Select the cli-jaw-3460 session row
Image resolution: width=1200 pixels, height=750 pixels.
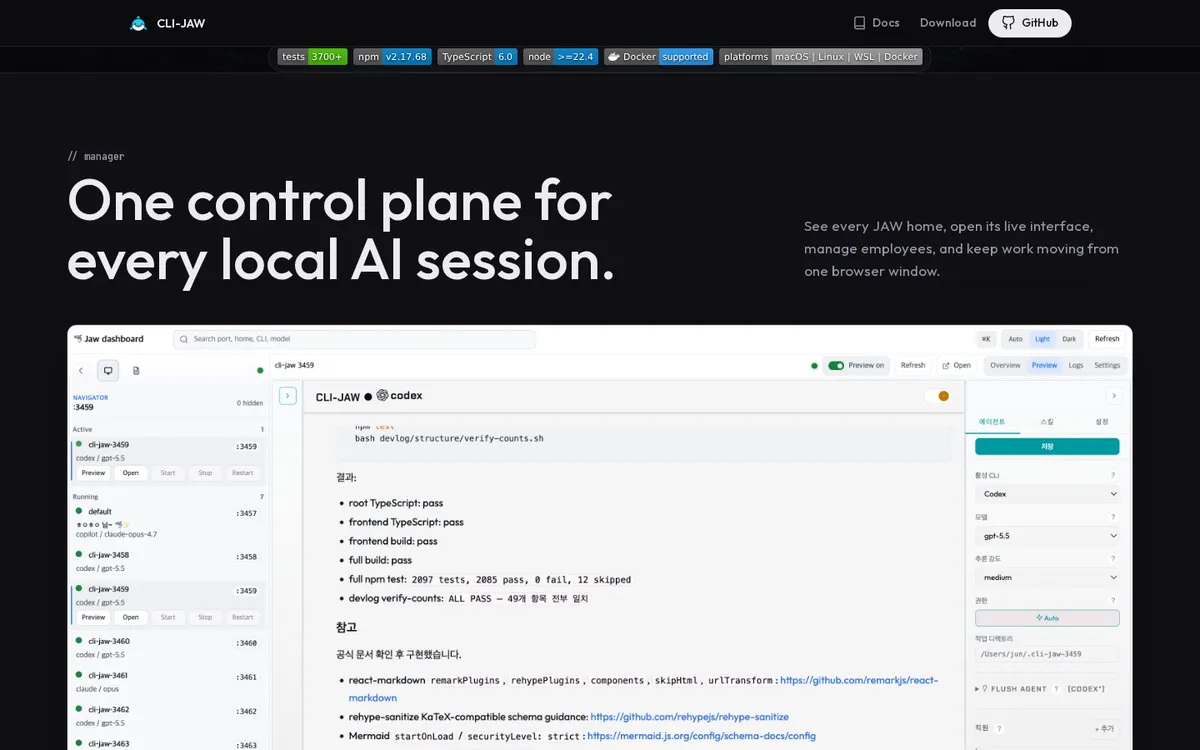click(167, 648)
